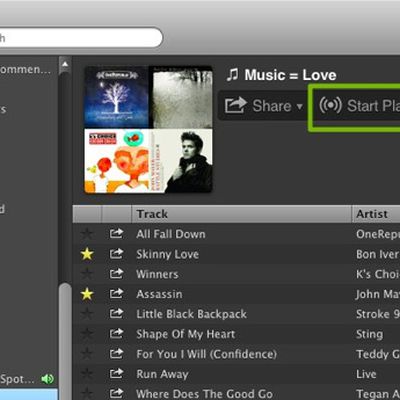Screen dimensions: 400x400
Task: Star the Run Away track
Action: click(87, 374)
